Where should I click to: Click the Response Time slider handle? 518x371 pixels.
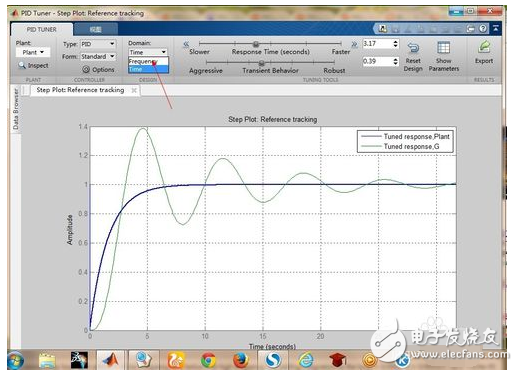click(256, 44)
